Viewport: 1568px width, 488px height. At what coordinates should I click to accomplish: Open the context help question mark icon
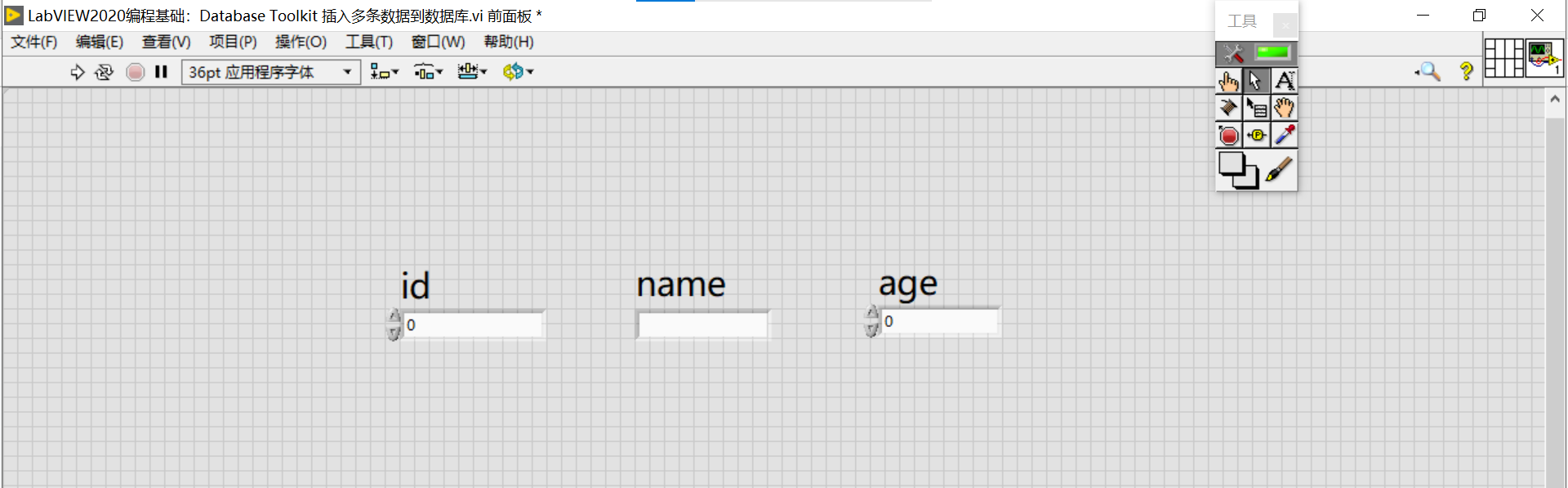tap(1466, 72)
